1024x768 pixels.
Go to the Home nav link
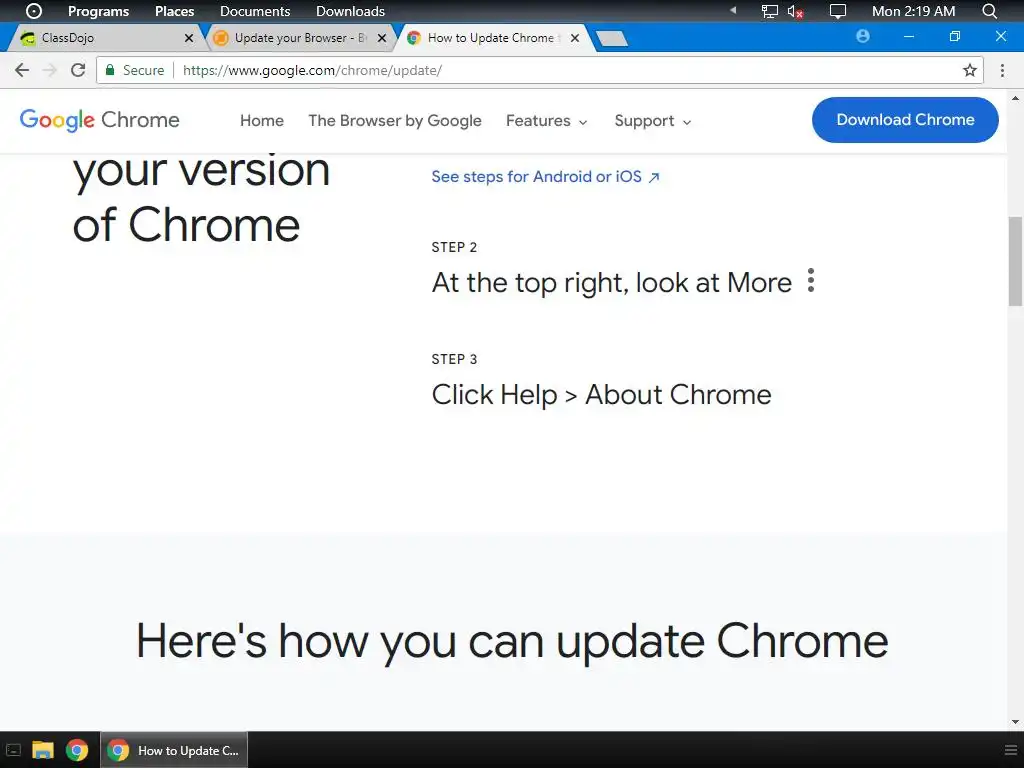pyautogui.click(x=262, y=121)
